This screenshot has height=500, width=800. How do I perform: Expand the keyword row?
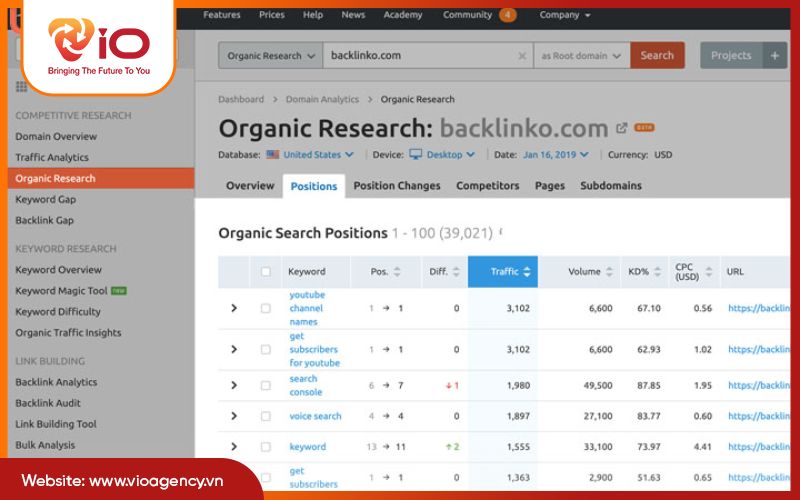tap(234, 447)
